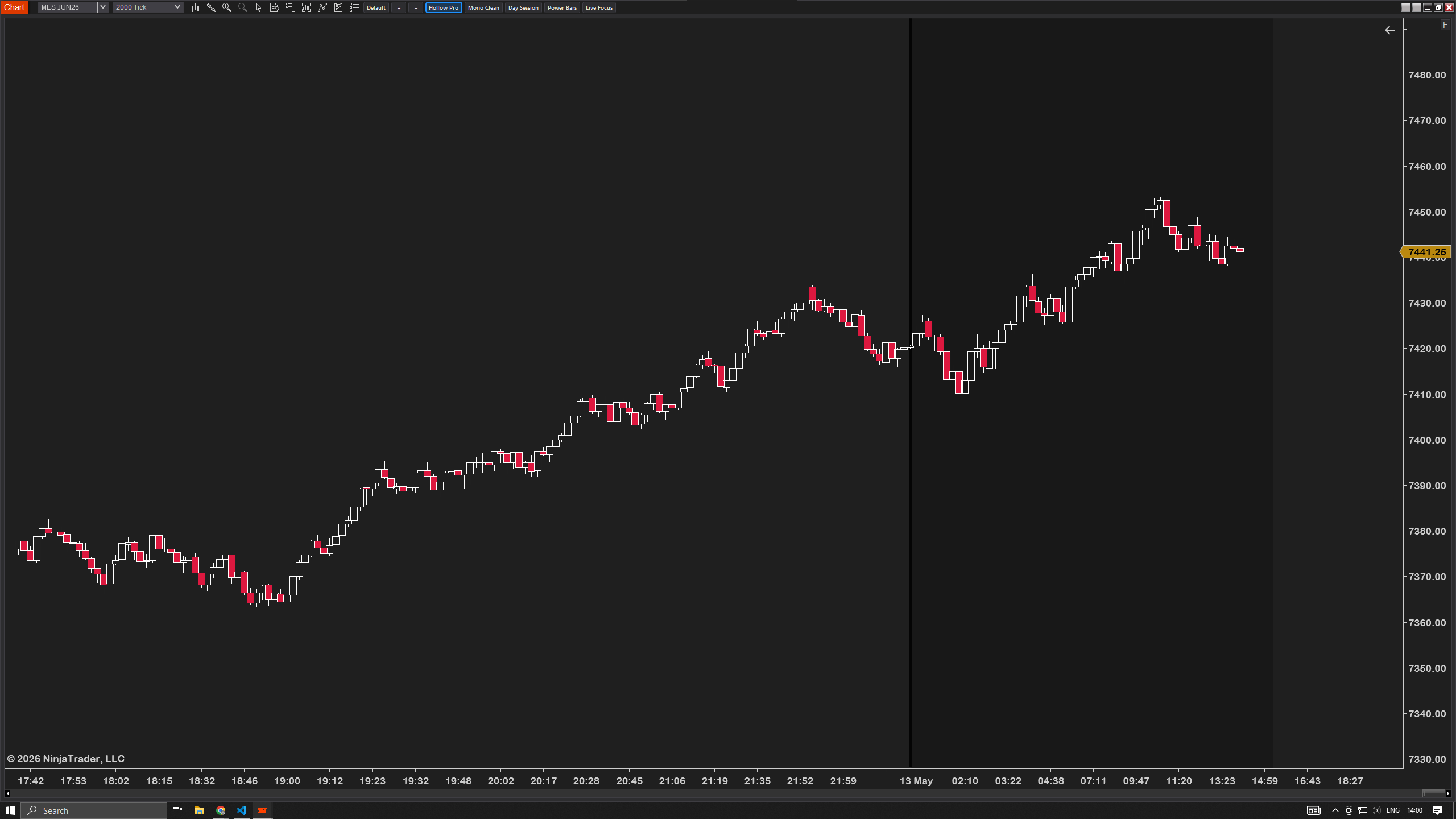Click the 7400.00 price axis label
This screenshot has width=1456, height=819.
pos(1427,440)
